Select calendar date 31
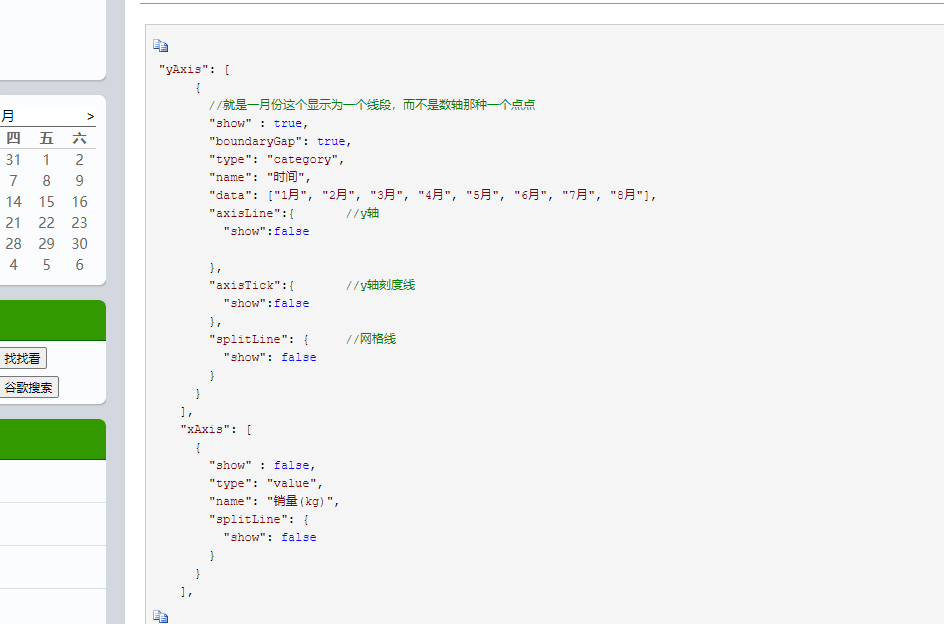Image resolution: width=944 pixels, height=624 pixels. [13, 160]
